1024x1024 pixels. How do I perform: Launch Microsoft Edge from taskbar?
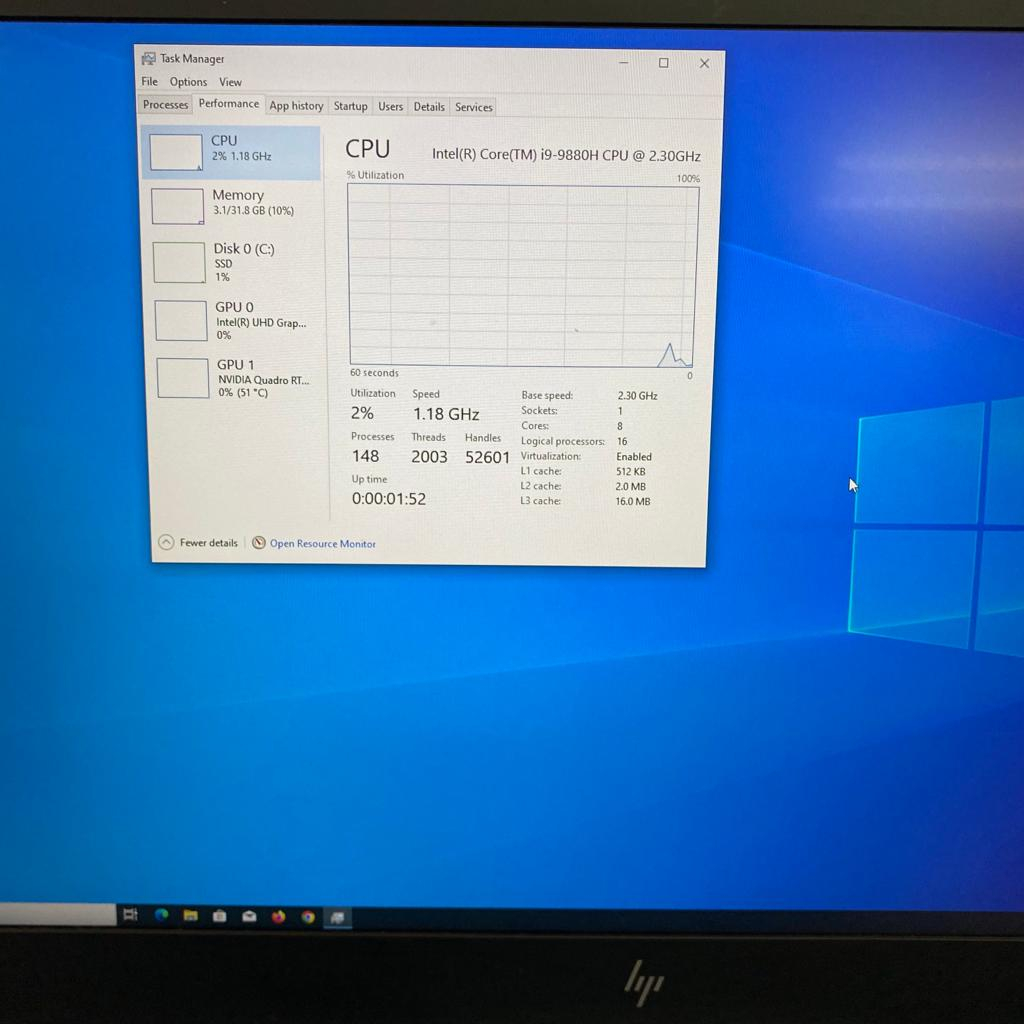coord(161,915)
